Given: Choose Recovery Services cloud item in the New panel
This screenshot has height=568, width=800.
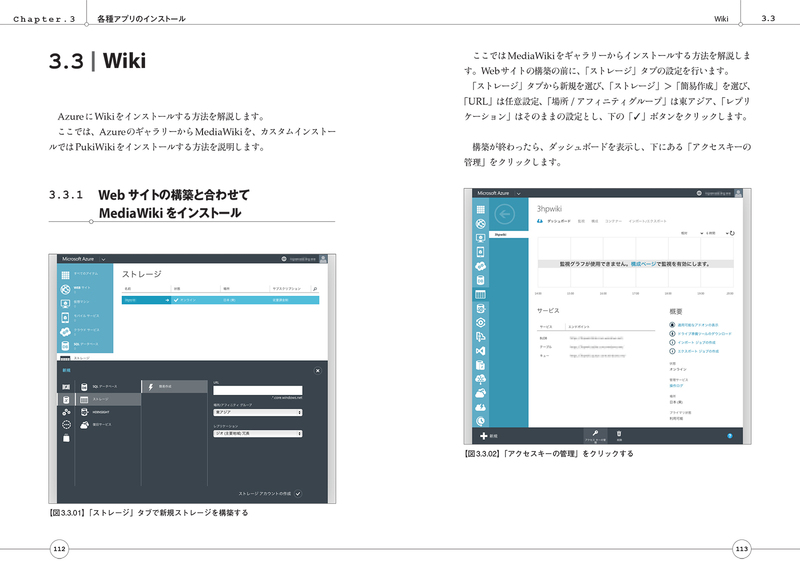Looking at the screenshot, I should pos(108,425).
